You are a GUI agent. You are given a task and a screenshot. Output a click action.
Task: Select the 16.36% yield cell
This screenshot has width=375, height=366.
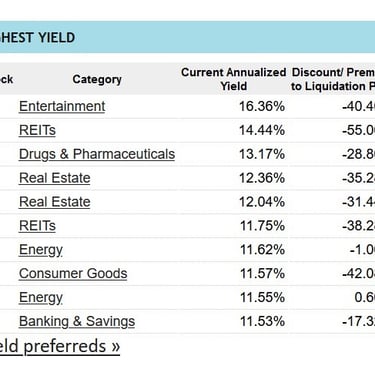coord(262,107)
